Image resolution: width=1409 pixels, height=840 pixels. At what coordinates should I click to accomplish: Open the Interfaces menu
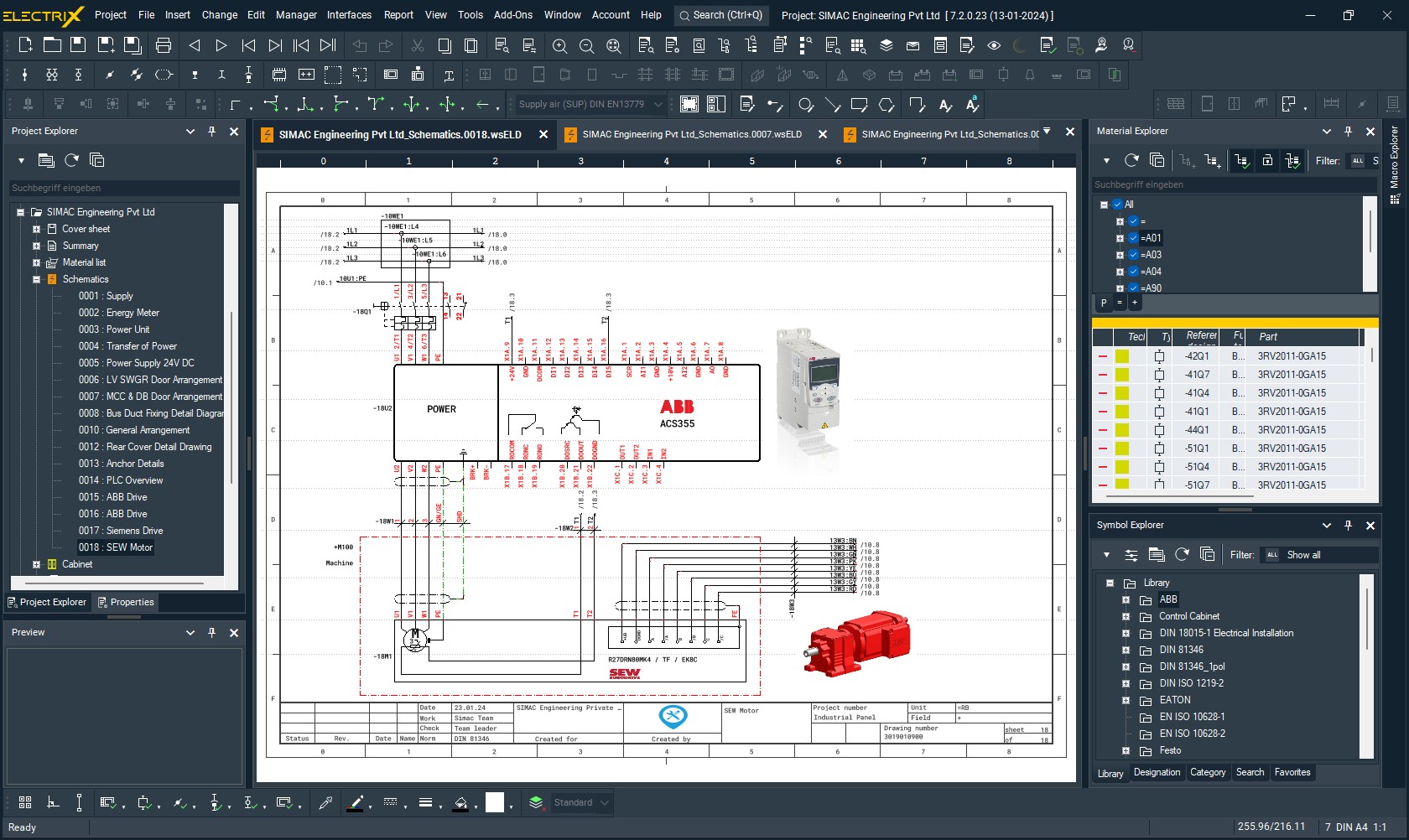point(349,15)
